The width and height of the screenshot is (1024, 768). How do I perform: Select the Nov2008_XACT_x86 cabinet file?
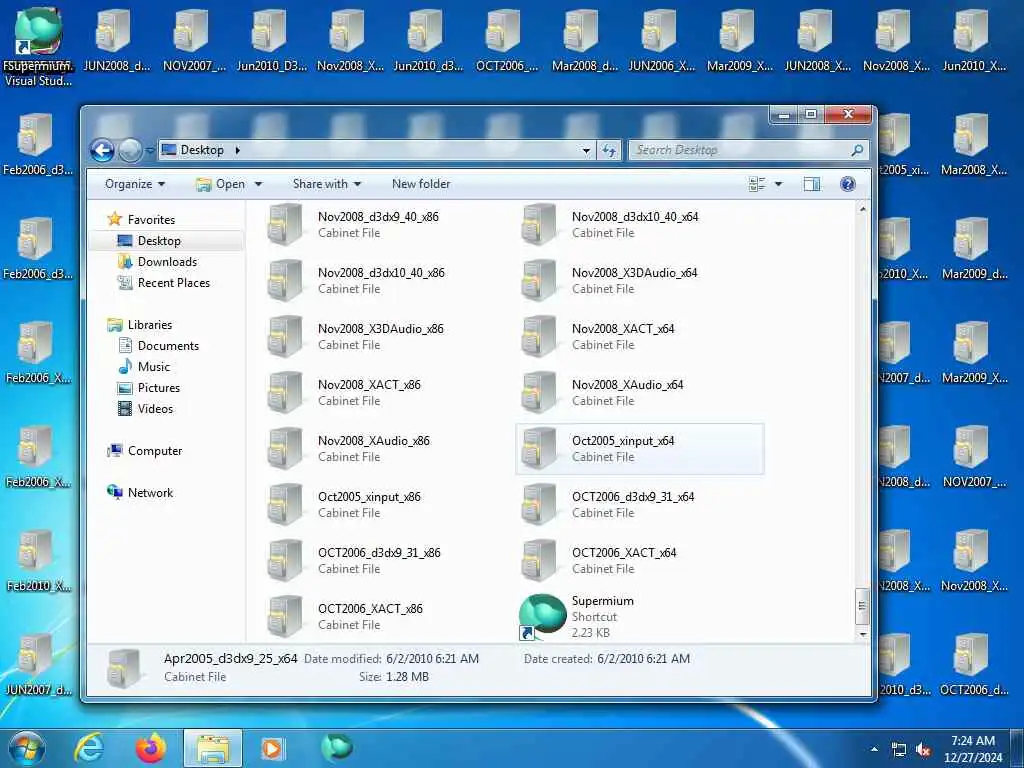(x=385, y=393)
